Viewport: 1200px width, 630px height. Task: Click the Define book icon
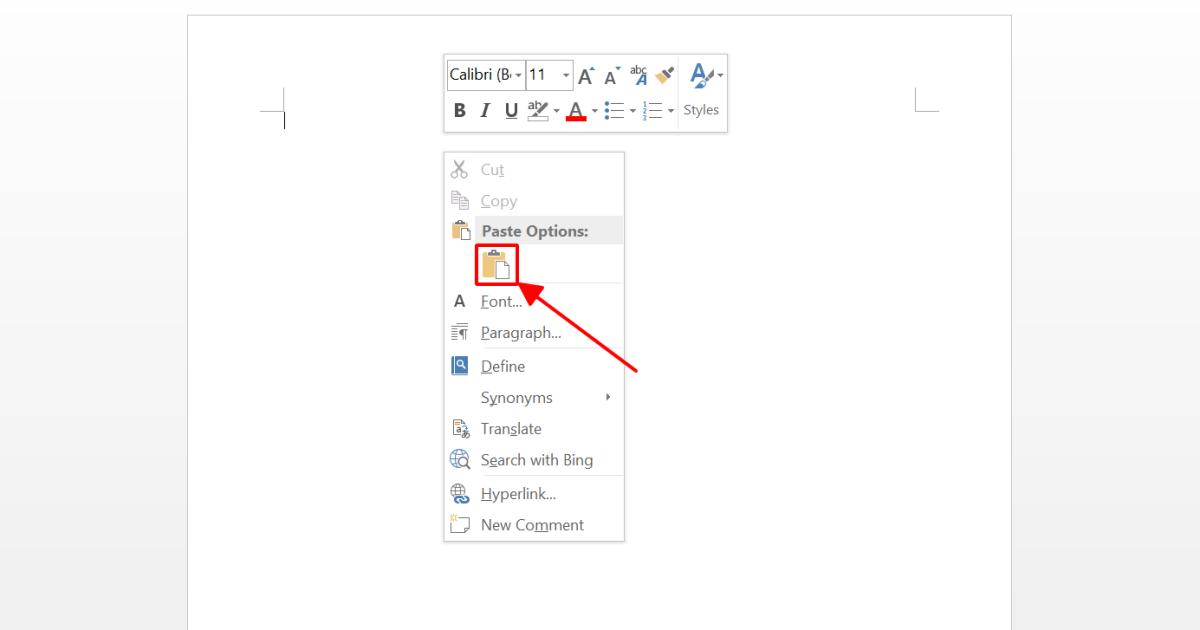[x=460, y=366]
